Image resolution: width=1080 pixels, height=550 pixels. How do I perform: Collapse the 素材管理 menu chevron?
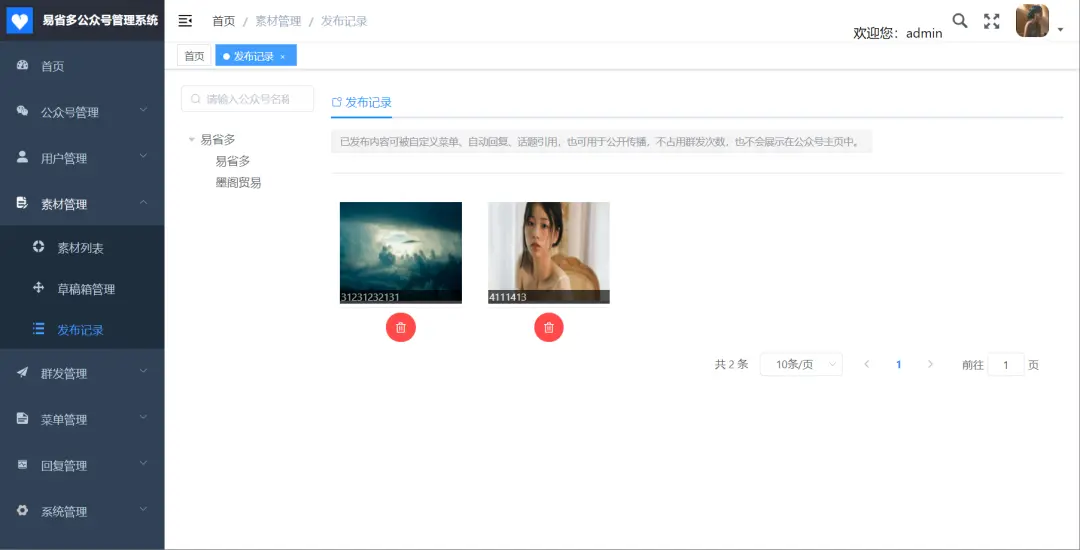pyautogui.click(x=143, y=202)
